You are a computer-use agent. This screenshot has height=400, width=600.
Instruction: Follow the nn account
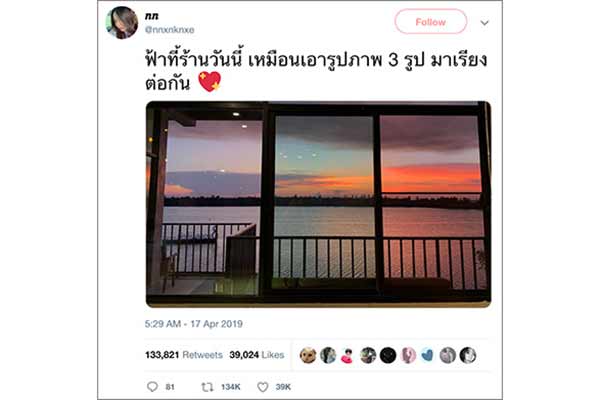pos(430,22)
